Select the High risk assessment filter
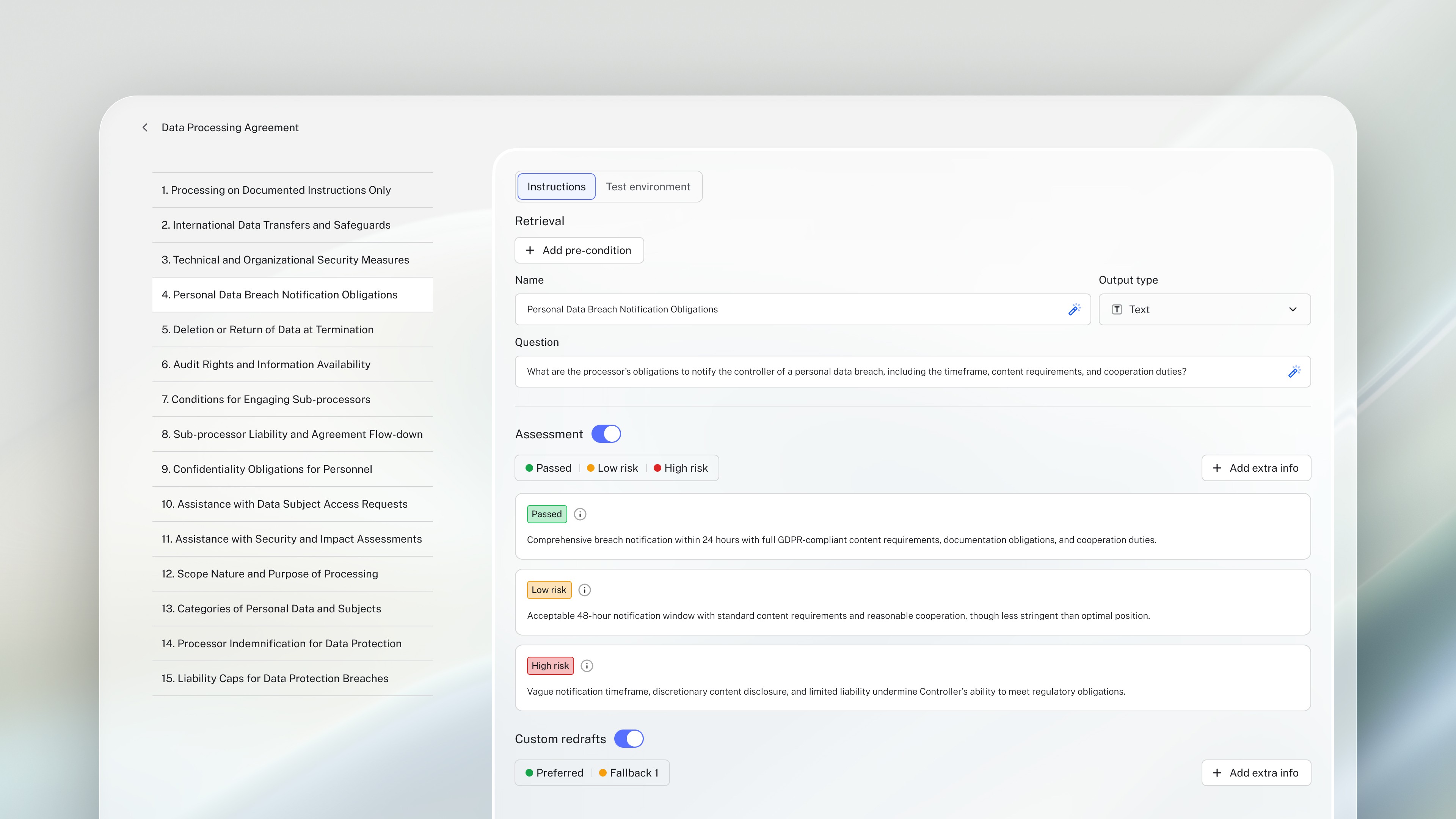1456x819 pixels. [681, 468]
